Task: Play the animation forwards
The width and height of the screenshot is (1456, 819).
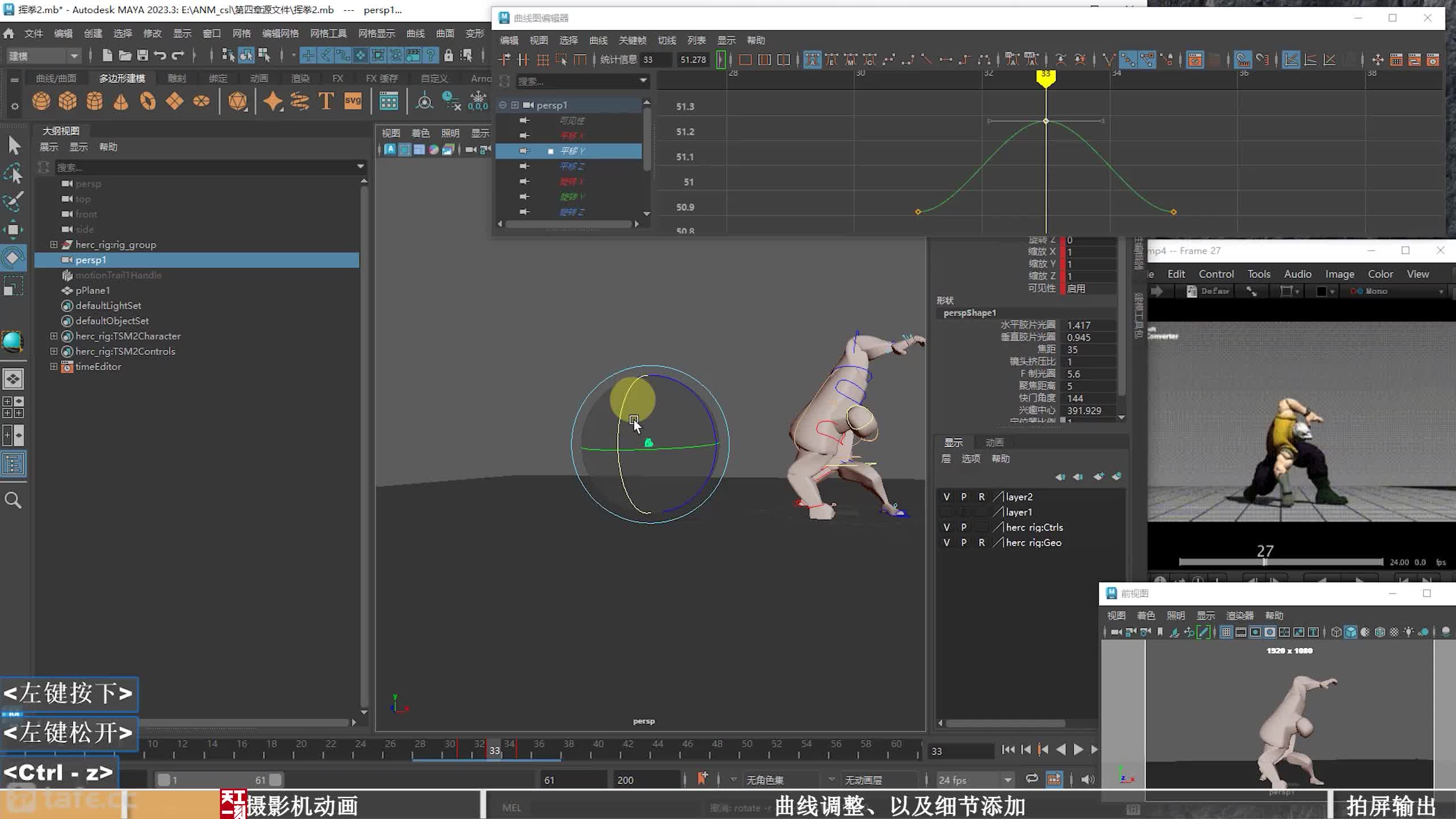Action: 1078,750
